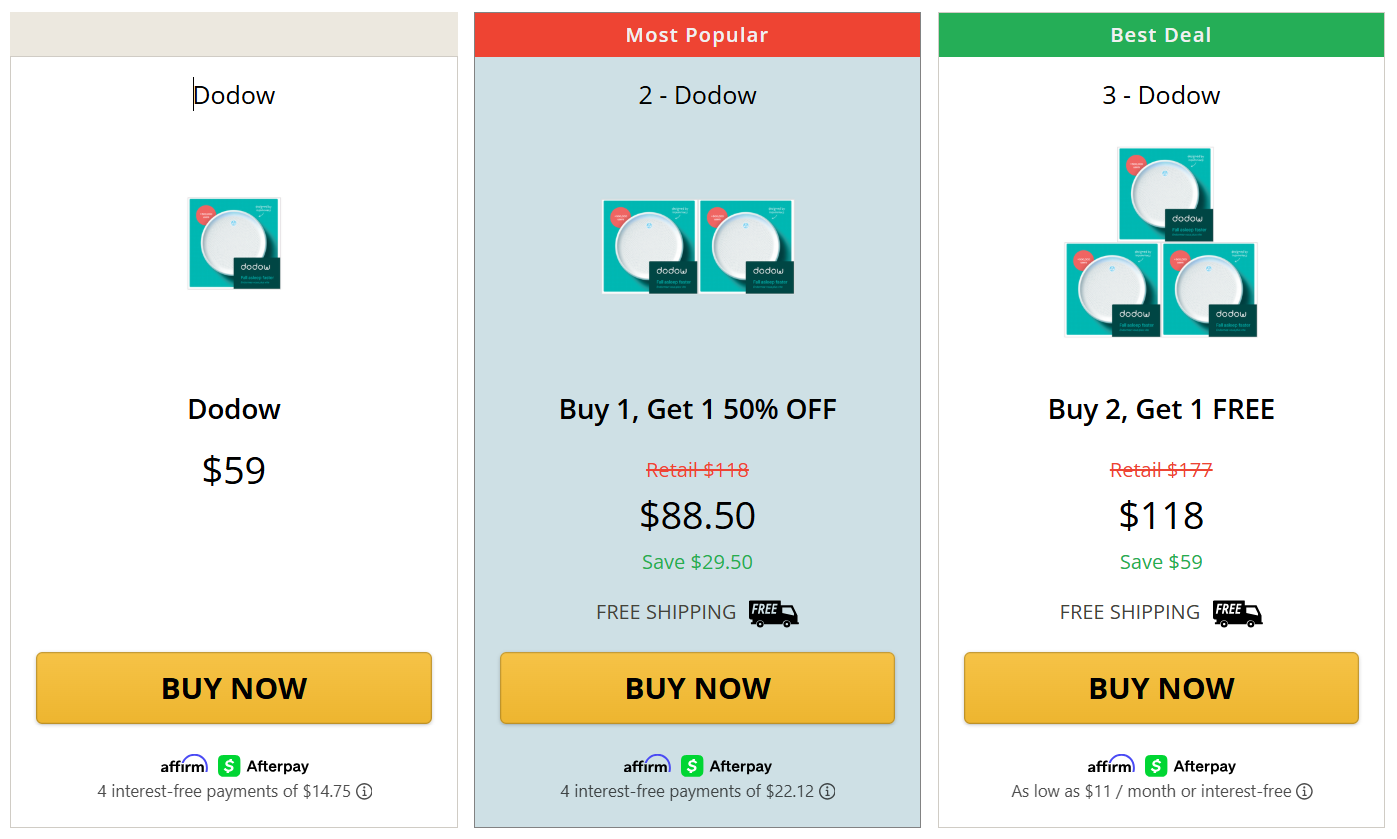Click the 2-Dodow product image pair
This screenshot has width=1397, height=839.
(x=697, y=246)
